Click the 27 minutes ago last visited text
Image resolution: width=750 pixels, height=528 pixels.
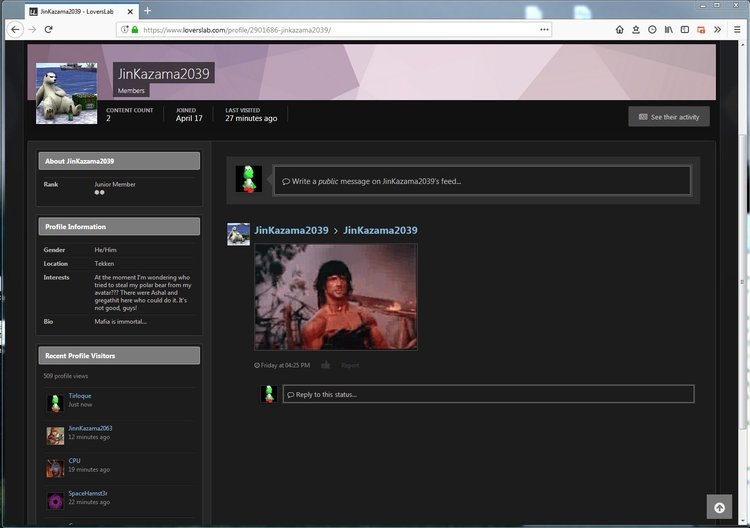pos(251,118)
